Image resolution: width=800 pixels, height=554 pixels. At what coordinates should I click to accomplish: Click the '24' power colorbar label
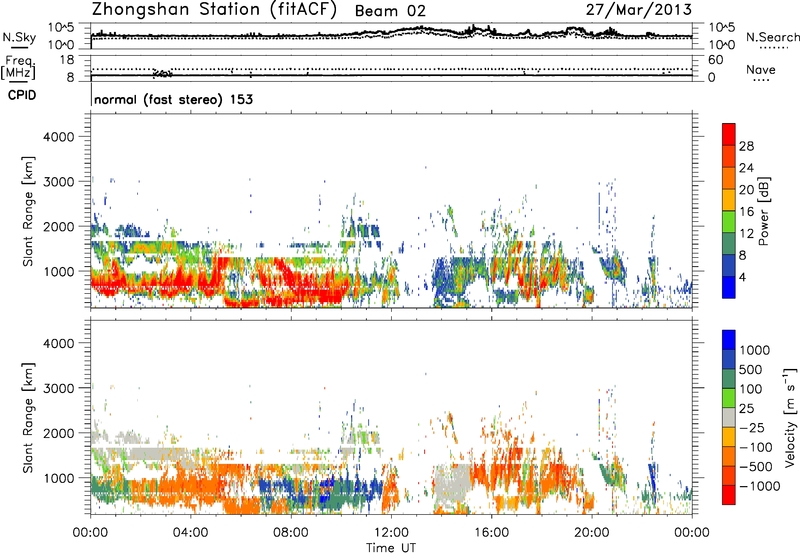[746, 168]
